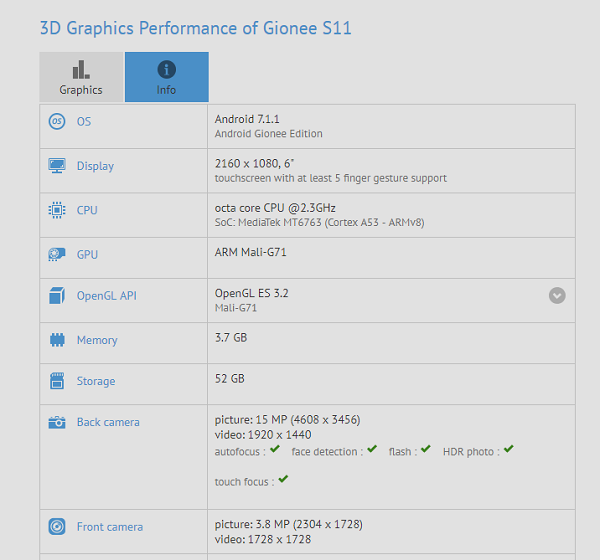The image size is (600, 560).
Task: Click the Memory chip icon
Action: coord(57,340)
